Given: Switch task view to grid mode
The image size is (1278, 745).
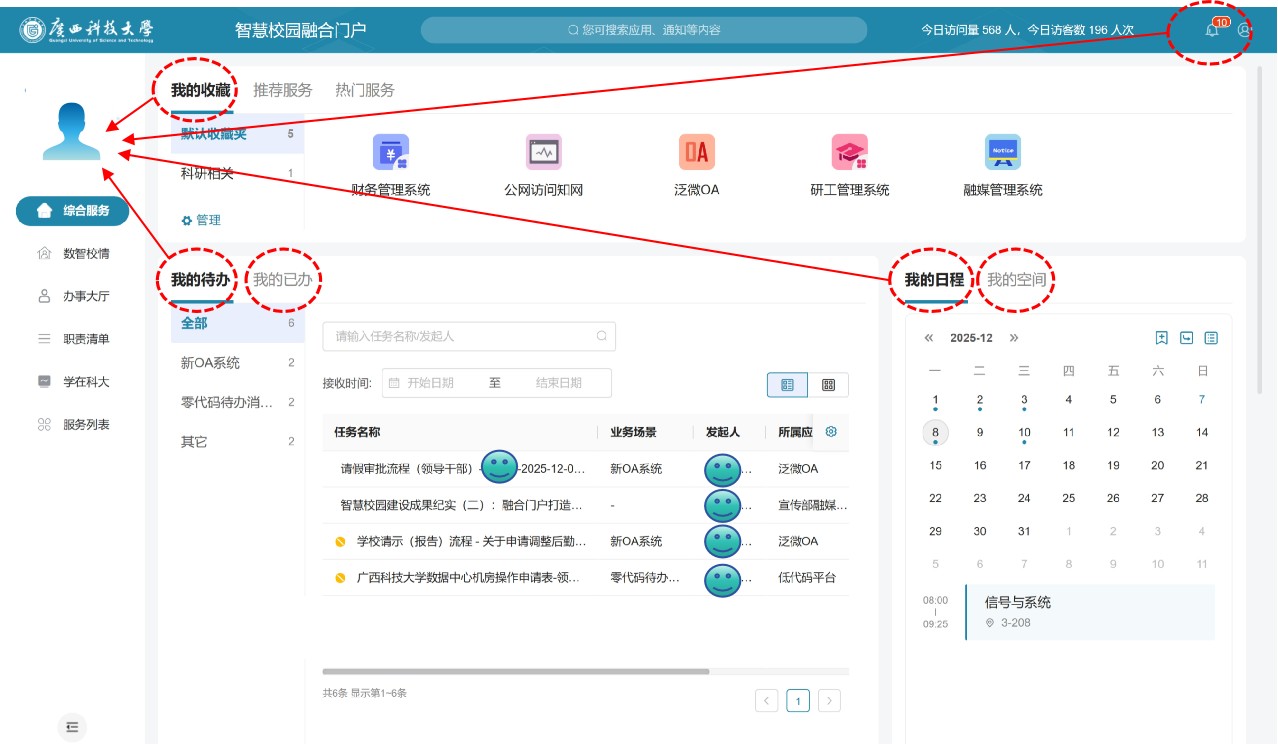Looking at the screenshot, I should (828, 385).
